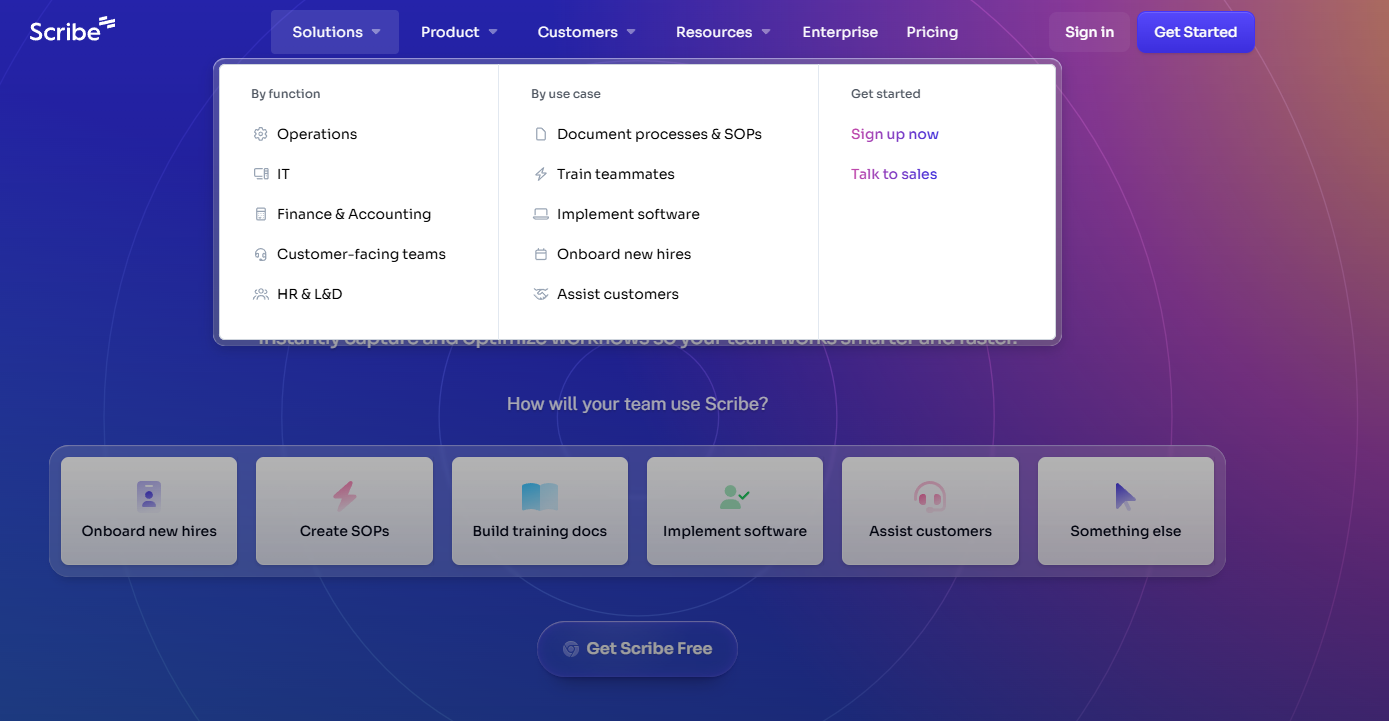Open Customer-facing teams solution

tap(361, 254)
